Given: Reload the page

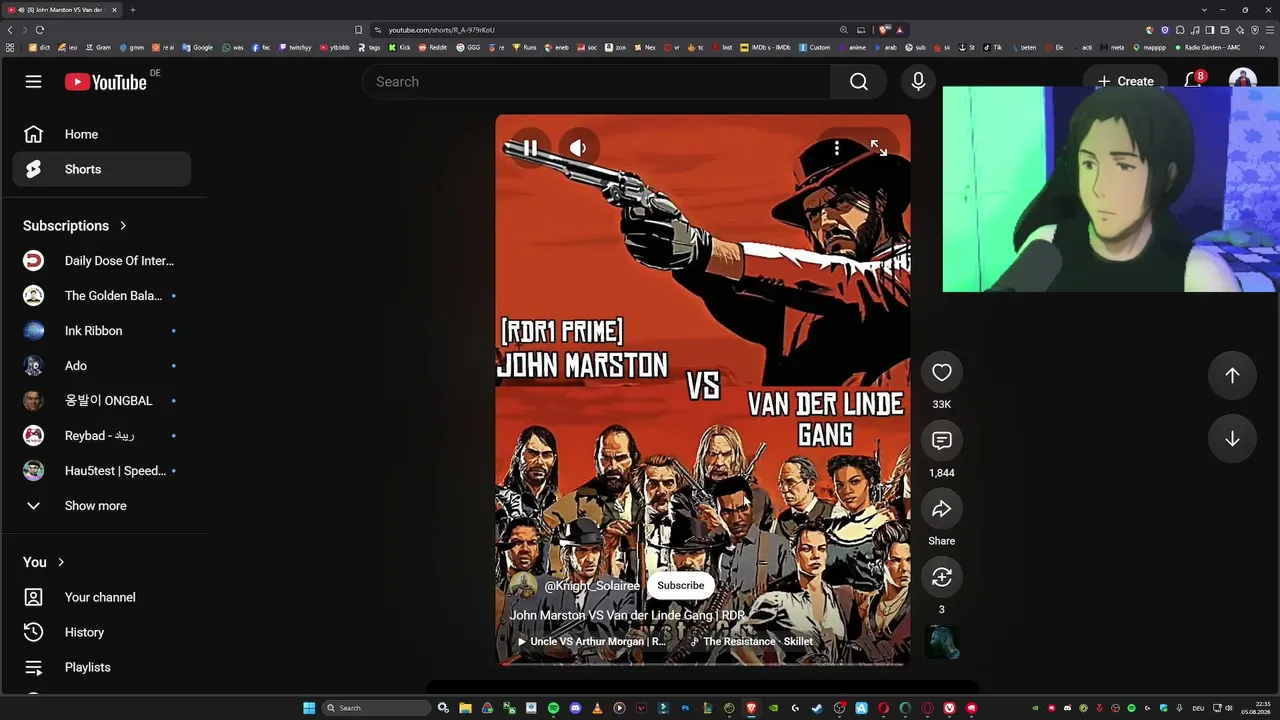Looking at the screenshot, I should coord(40,30).
